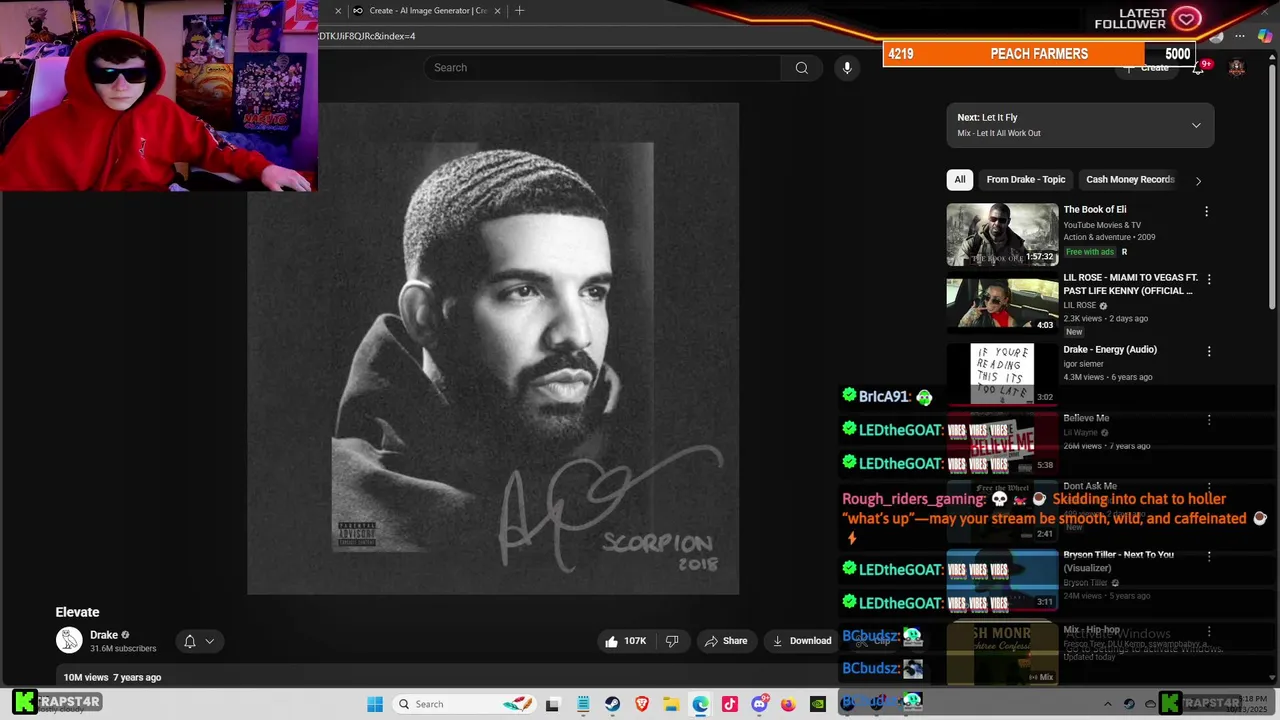Click the 'Free with ads' badge
Image resolution: width=1280 pixels, height=720 pixels.
click(1089, 252)
